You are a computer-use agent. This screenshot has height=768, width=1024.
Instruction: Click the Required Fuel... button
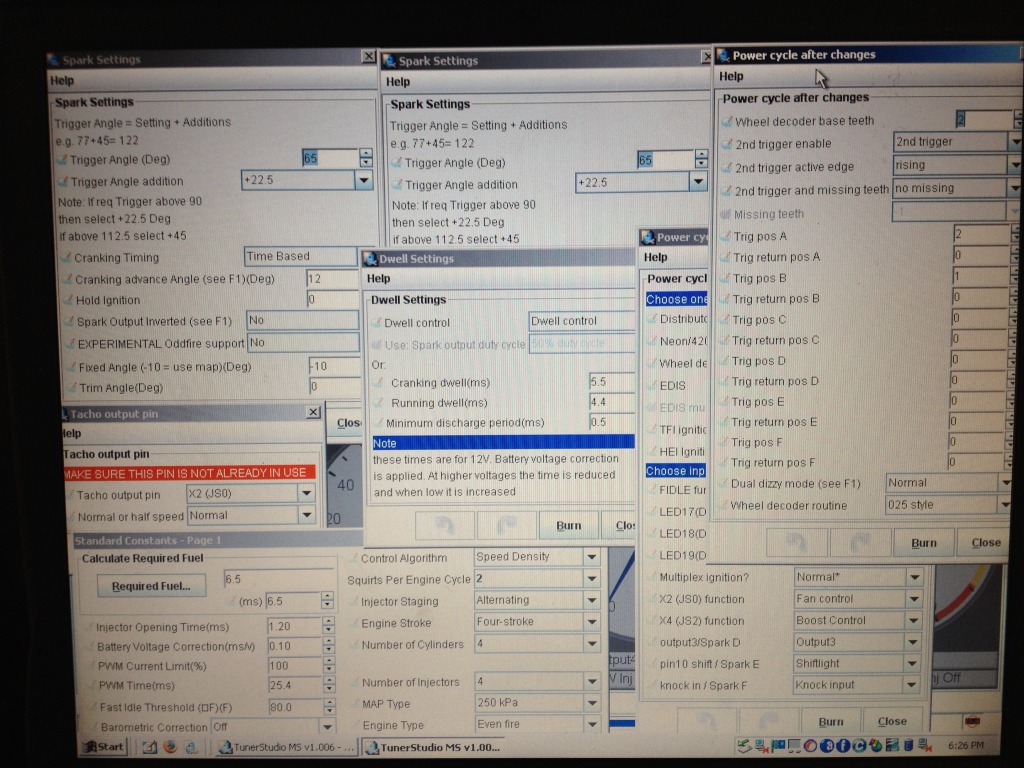tap(151, 586)
